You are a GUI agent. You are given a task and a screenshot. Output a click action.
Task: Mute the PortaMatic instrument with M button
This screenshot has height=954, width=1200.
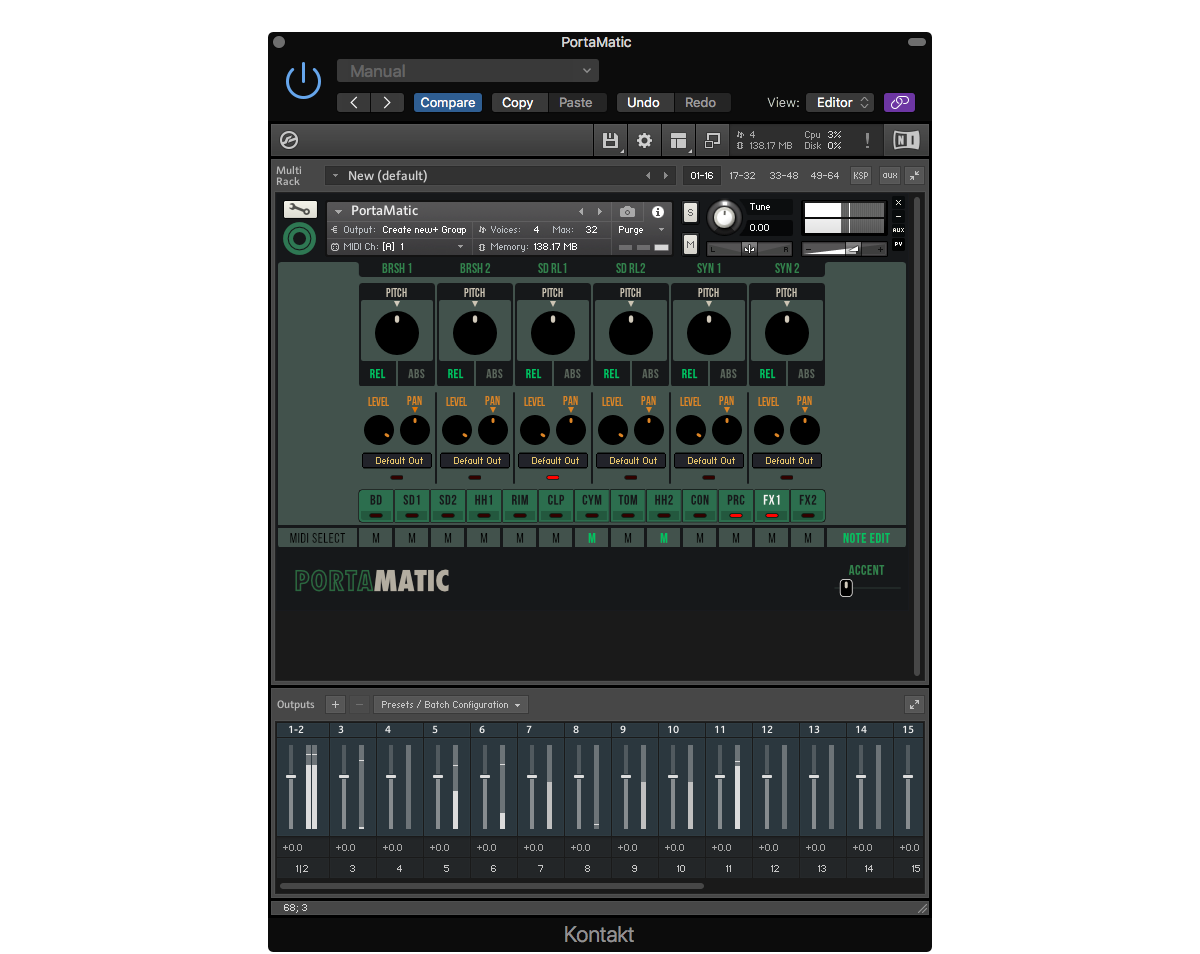pos(690,244)
